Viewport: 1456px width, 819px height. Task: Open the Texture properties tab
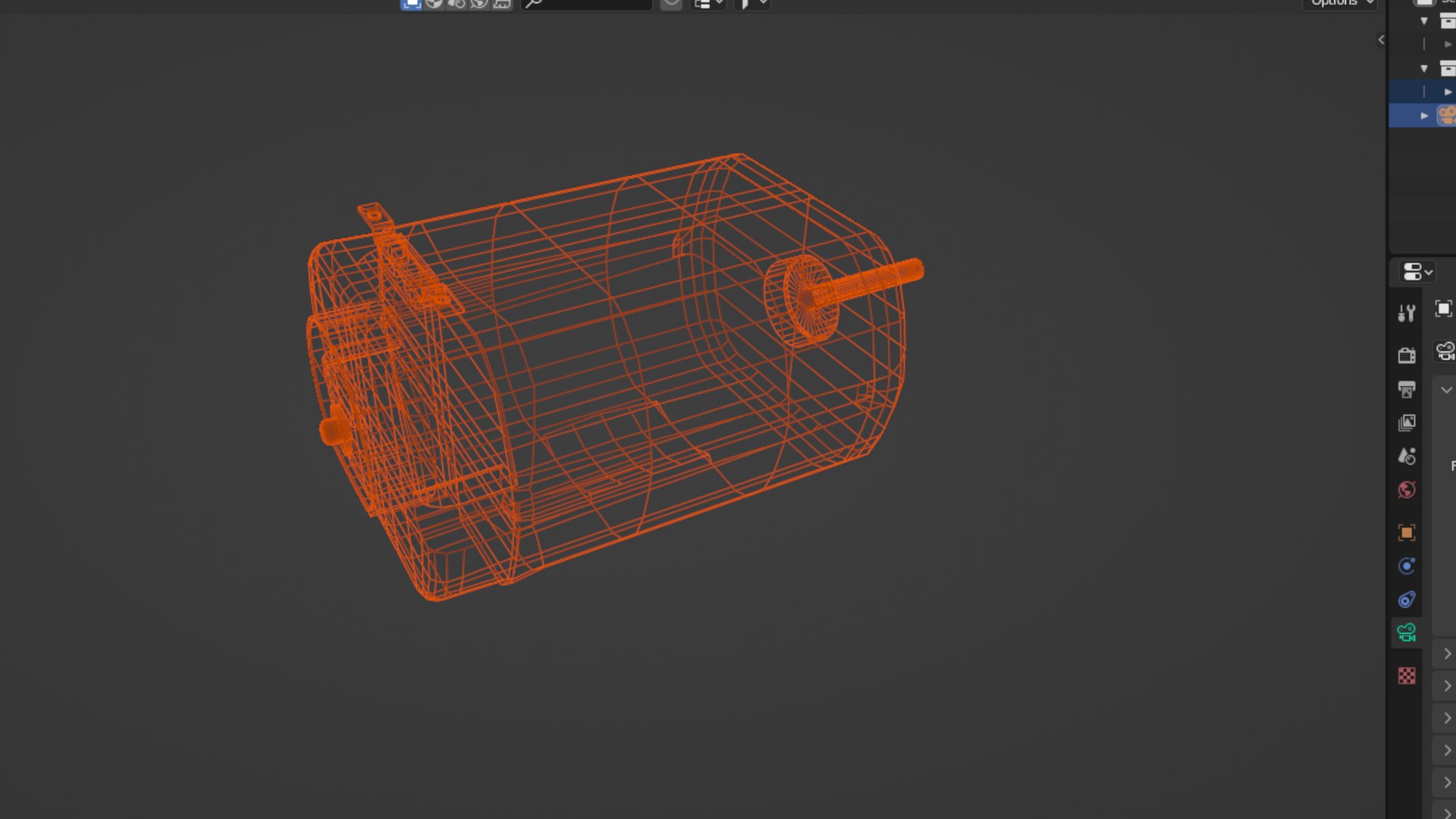1407,676
